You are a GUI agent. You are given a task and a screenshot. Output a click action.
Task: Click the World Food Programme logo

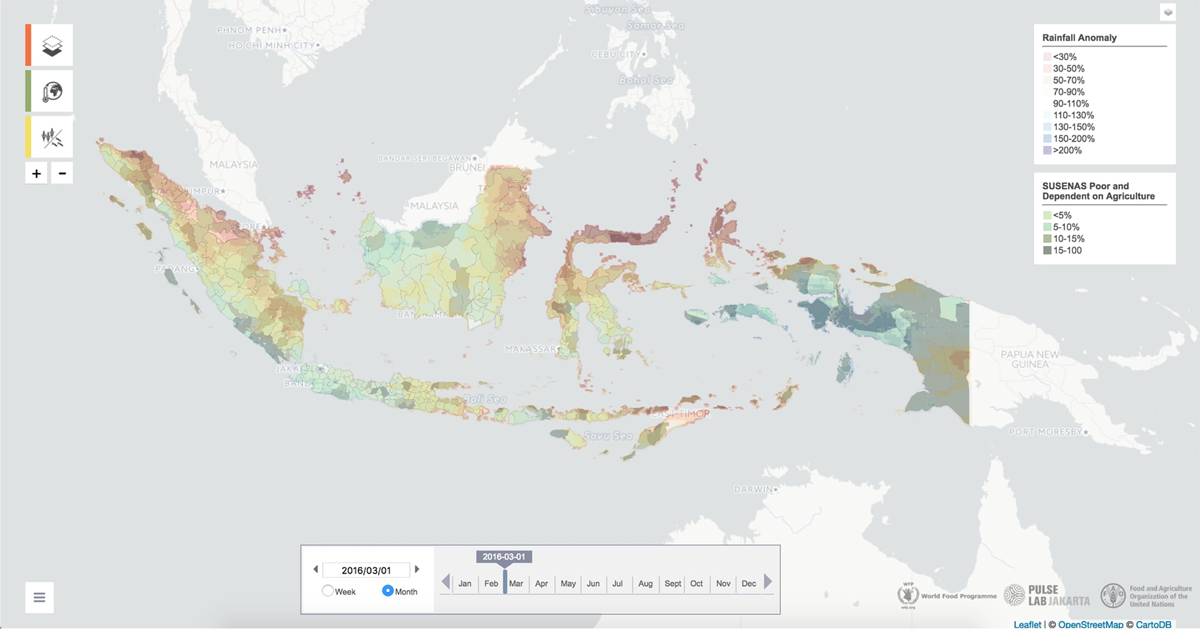pyautogui.click(x=937, y=596)
